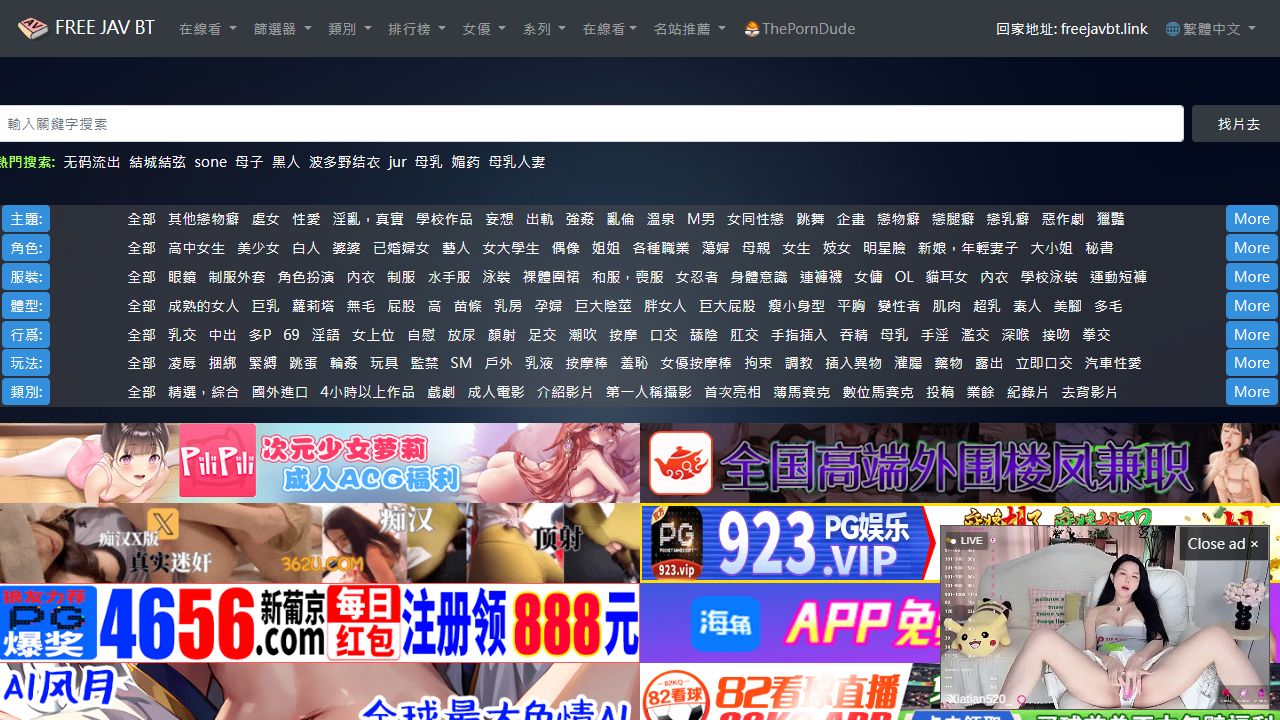Open the 類別 dropdown in the navbar
This screenshot has width=1280, height=720.
350,29
